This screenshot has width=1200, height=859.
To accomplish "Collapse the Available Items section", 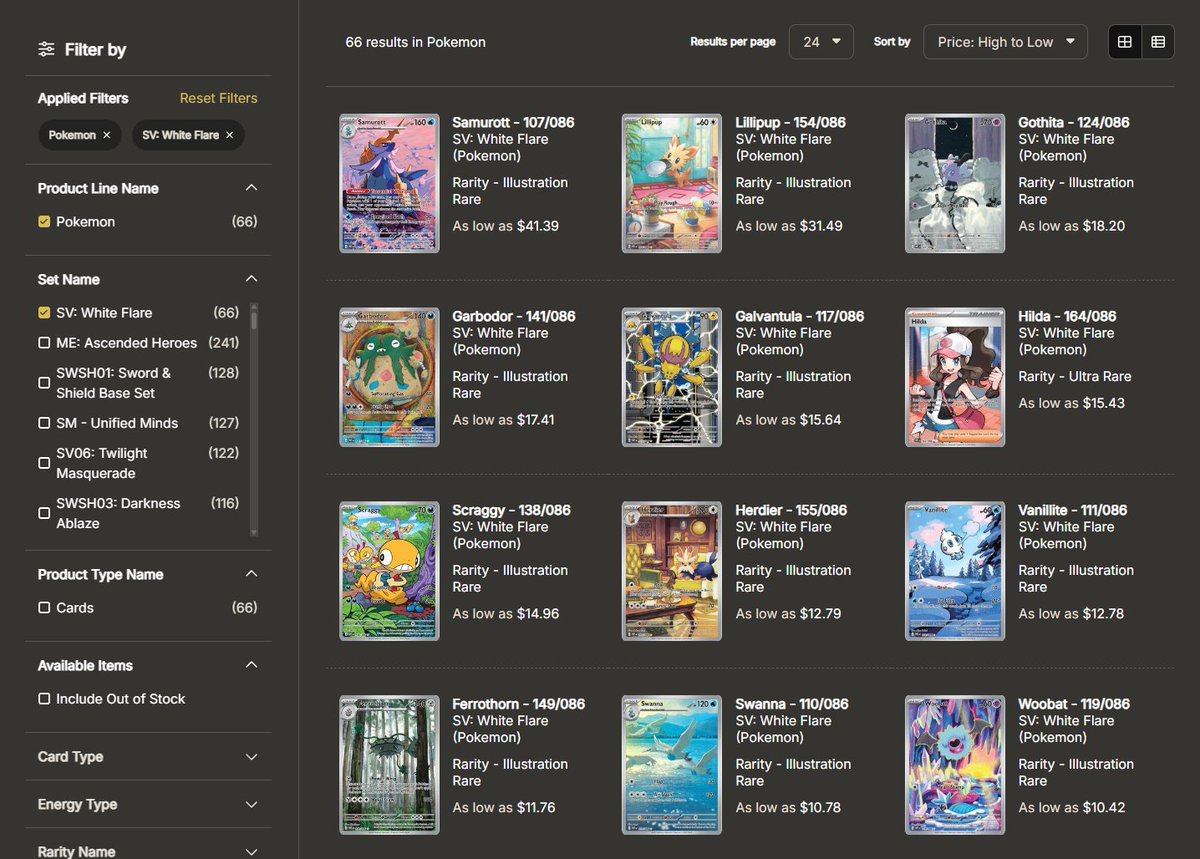I will [251, 665].
